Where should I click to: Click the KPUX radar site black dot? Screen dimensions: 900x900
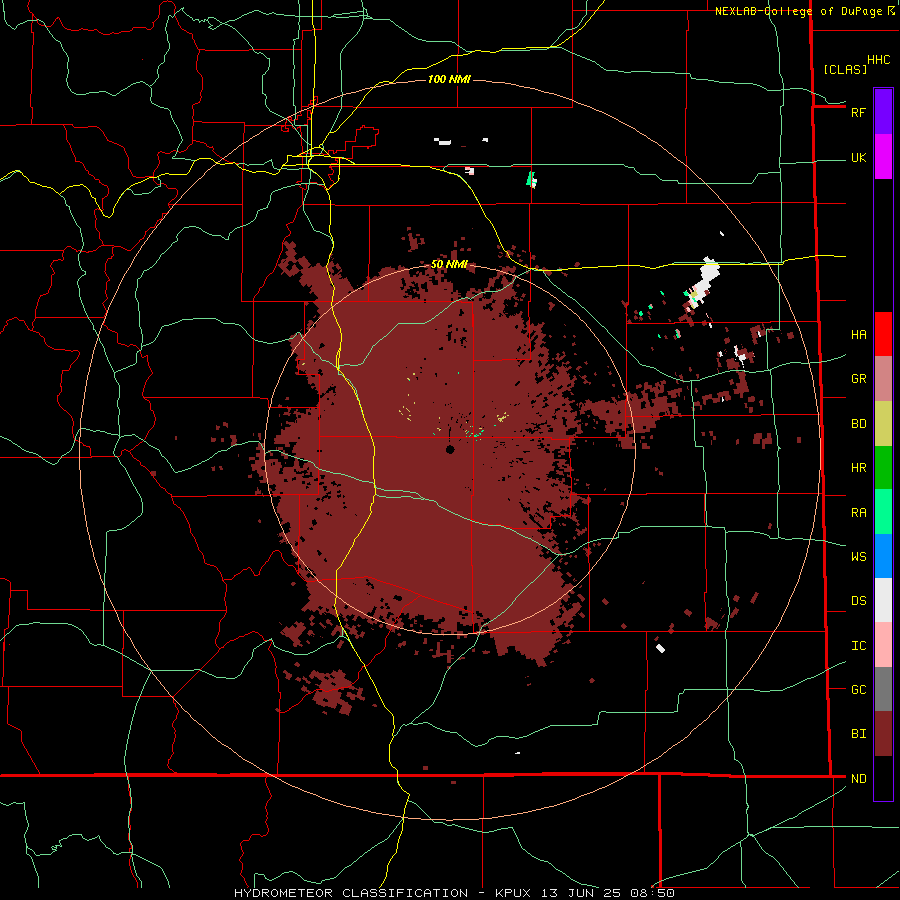coord(450,449)
